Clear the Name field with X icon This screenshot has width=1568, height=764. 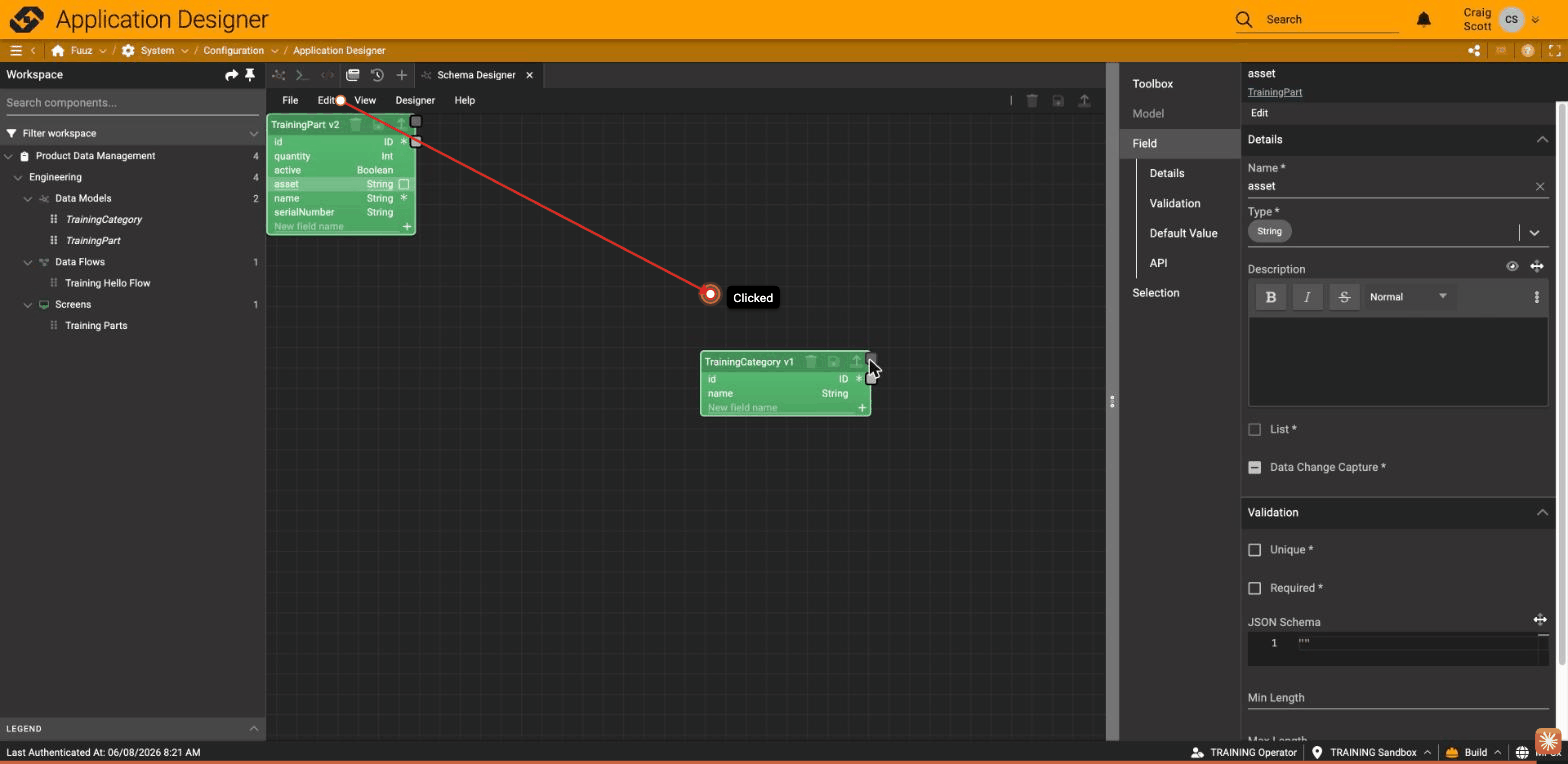tap(1540, 186)
